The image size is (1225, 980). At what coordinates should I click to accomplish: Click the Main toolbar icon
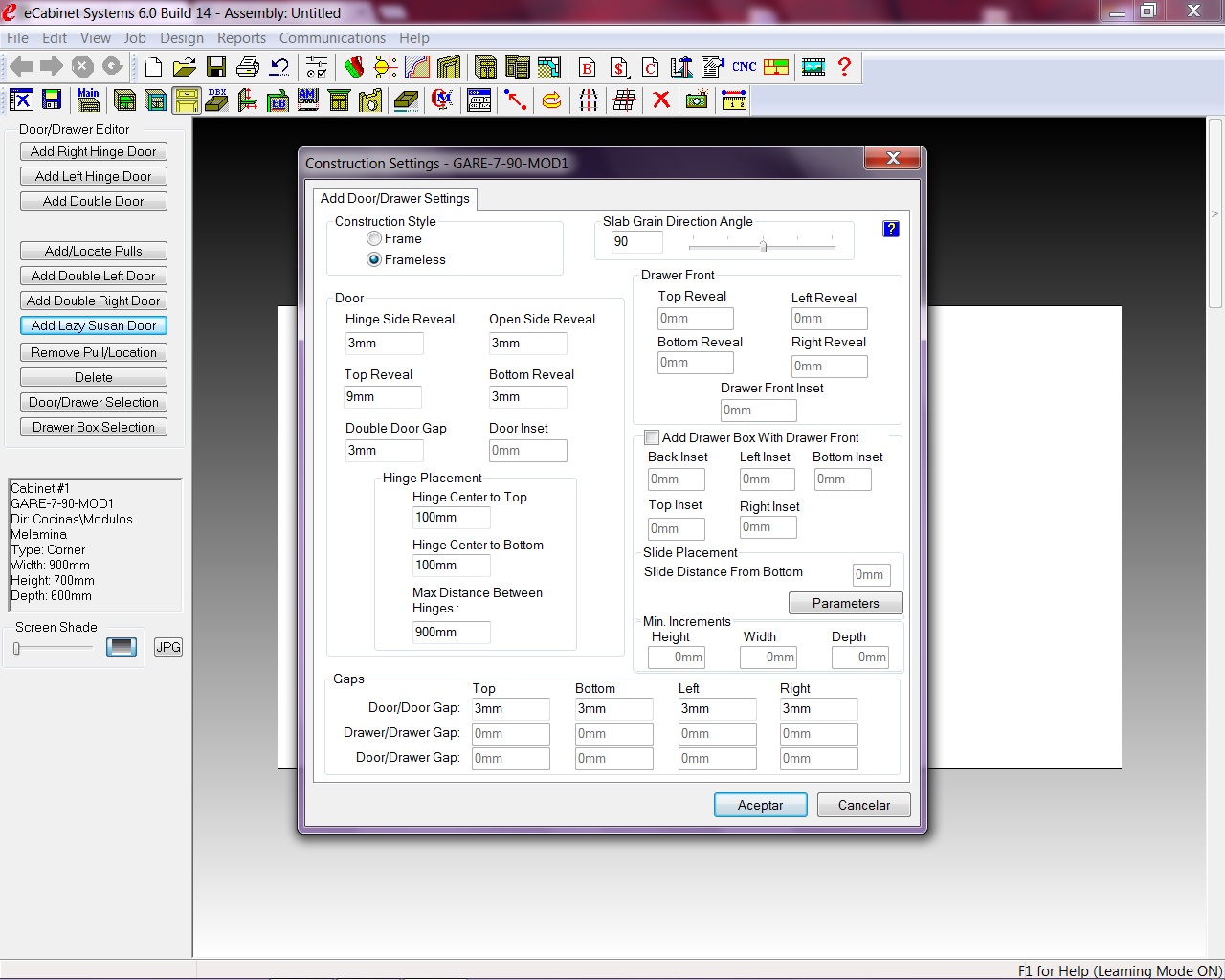coord(88,100)
